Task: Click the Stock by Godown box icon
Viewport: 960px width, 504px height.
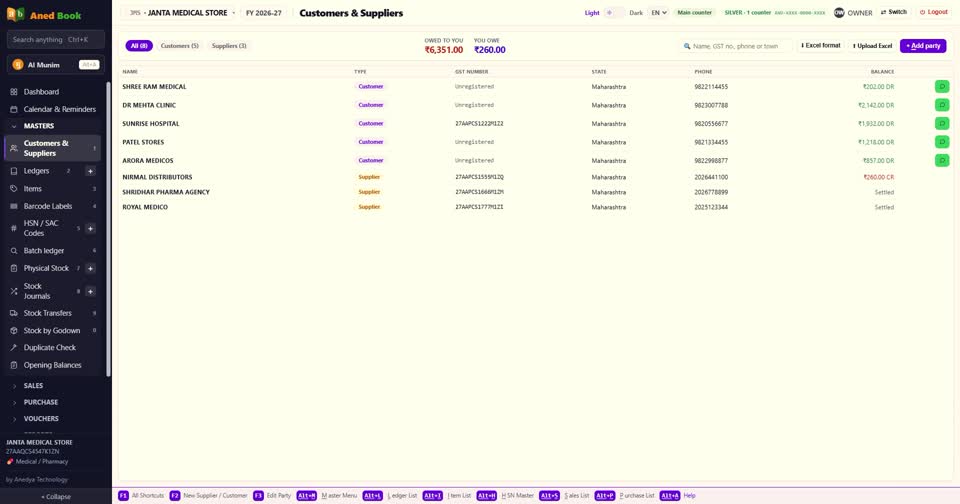Action: click(x=13, y=331)
